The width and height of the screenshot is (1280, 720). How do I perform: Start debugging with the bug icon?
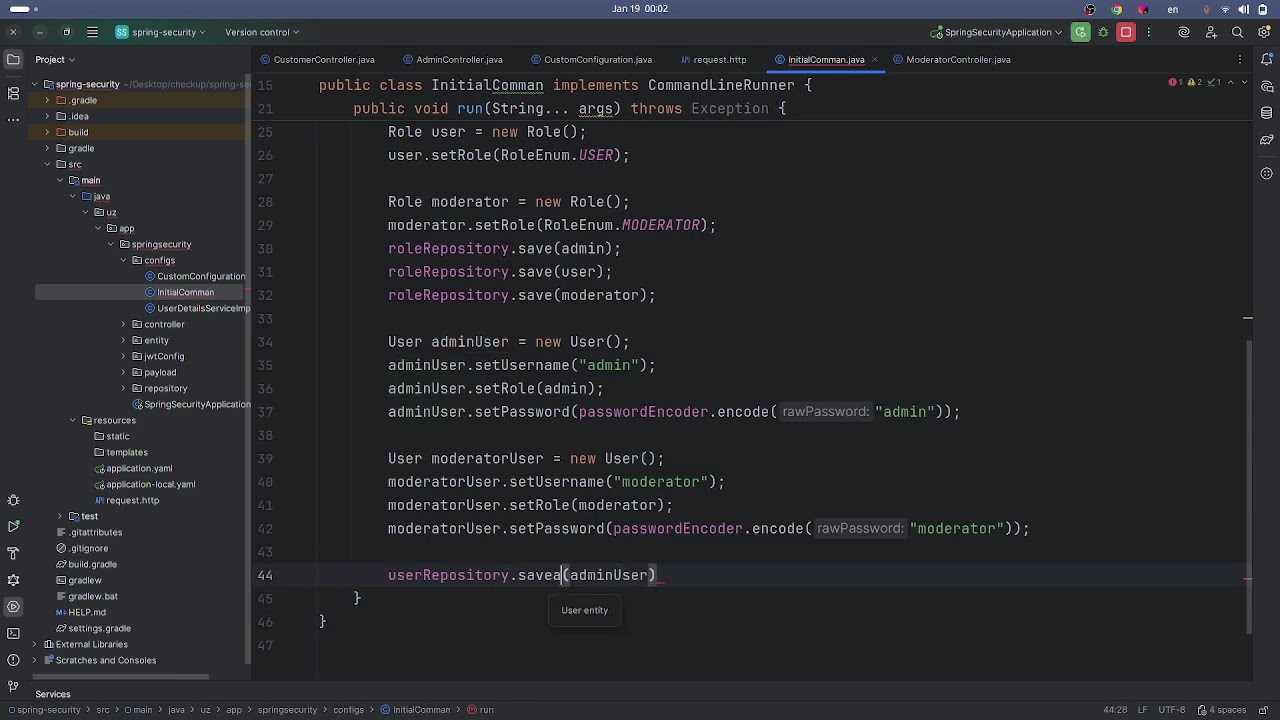[1103, 32]
